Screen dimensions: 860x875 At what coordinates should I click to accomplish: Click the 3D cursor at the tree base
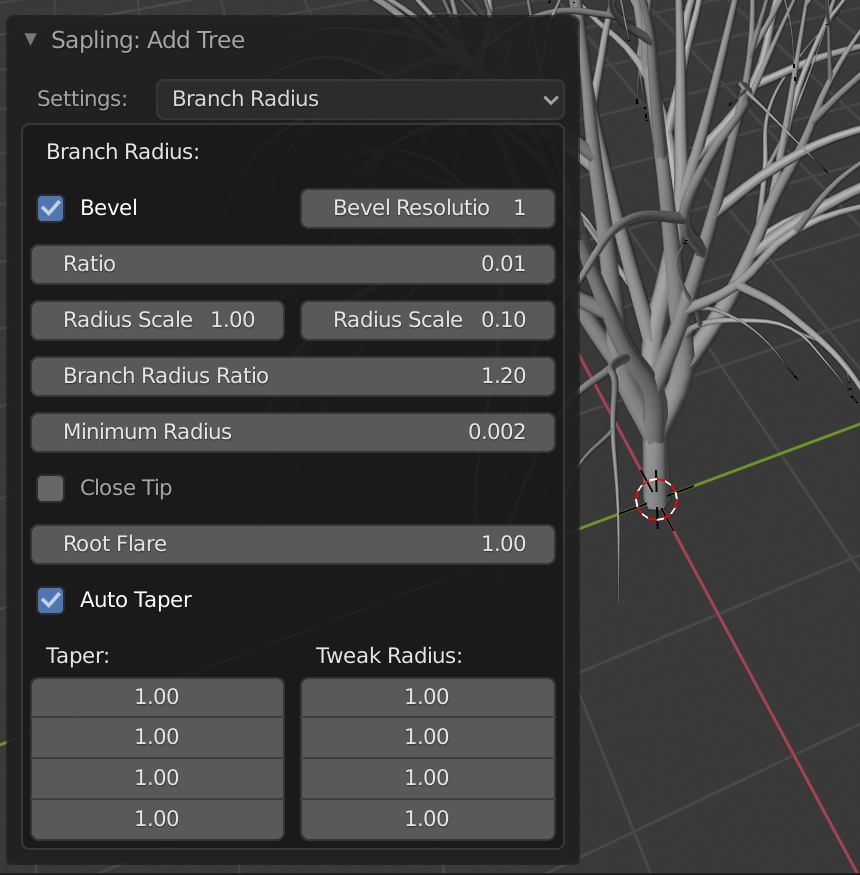click(x=657, y=497)
